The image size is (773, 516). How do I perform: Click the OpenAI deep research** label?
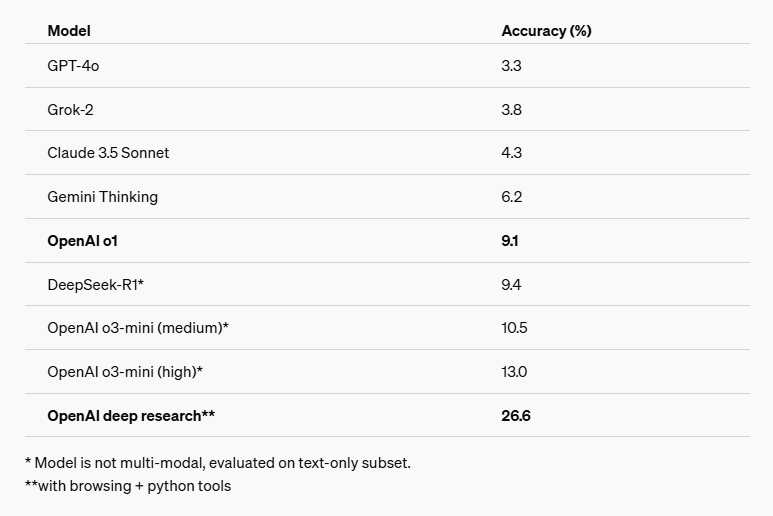tap(131, 415)
